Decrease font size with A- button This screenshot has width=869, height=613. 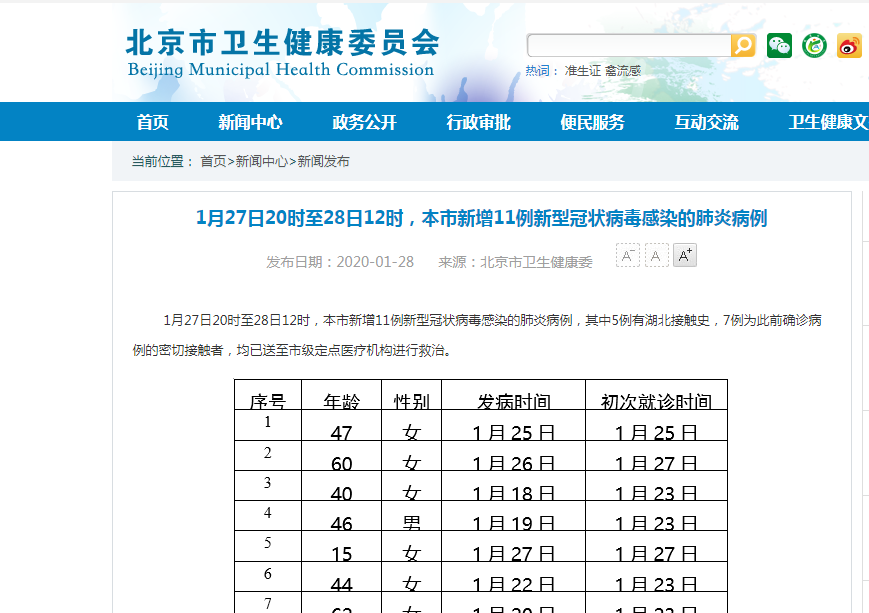click(627, 256)
